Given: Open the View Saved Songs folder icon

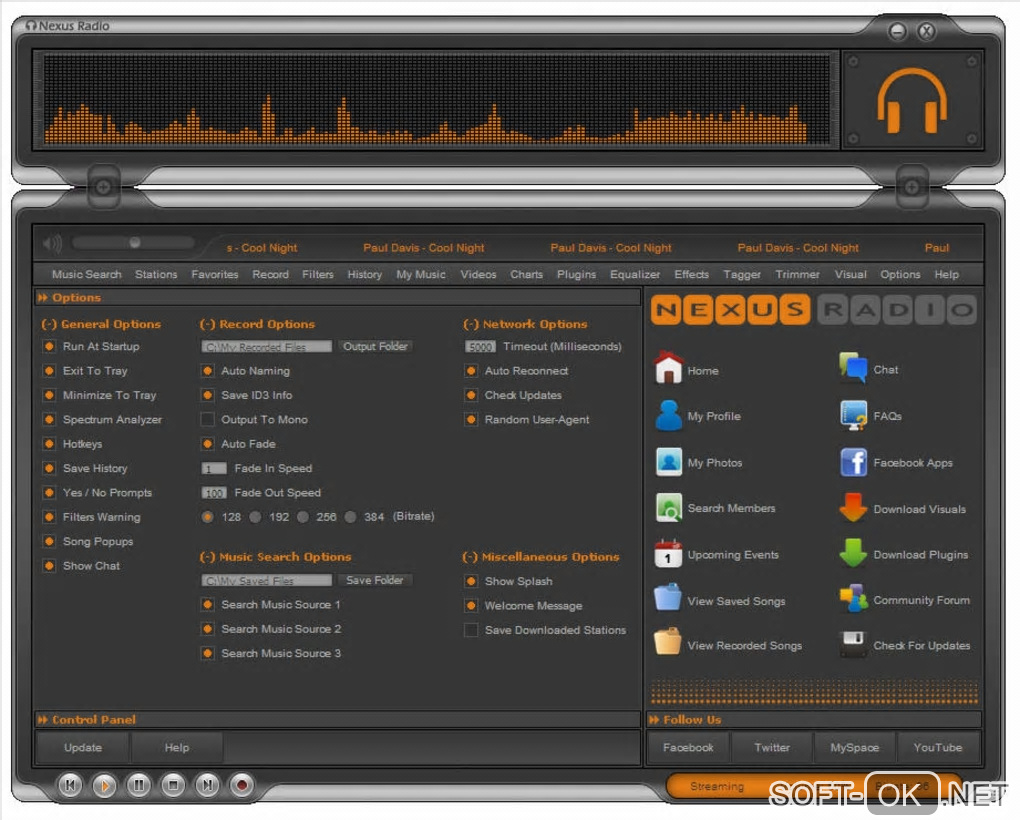Looking at the screenshot, I should 668,598.
